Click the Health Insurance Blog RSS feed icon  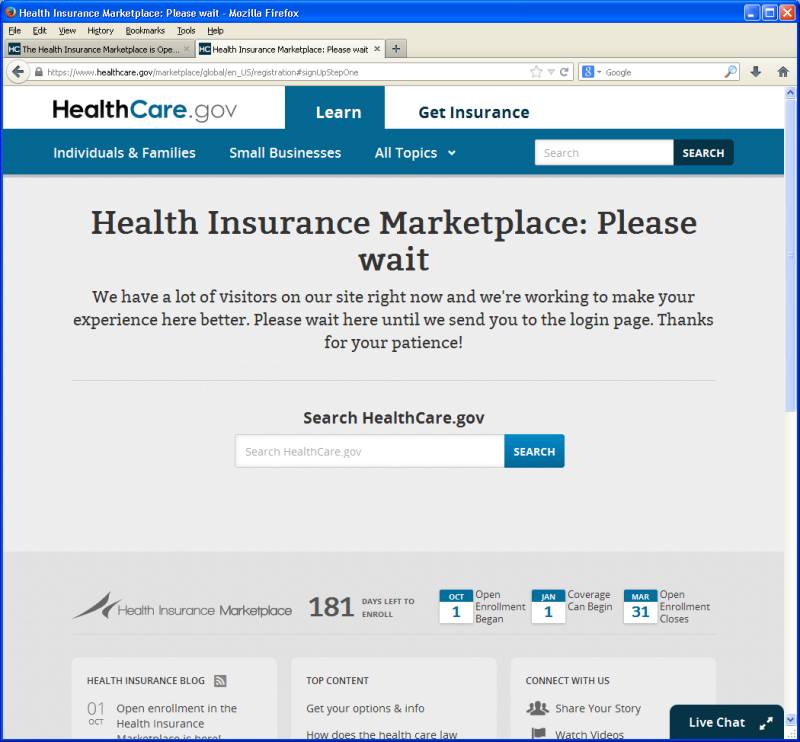coord(220,681)
